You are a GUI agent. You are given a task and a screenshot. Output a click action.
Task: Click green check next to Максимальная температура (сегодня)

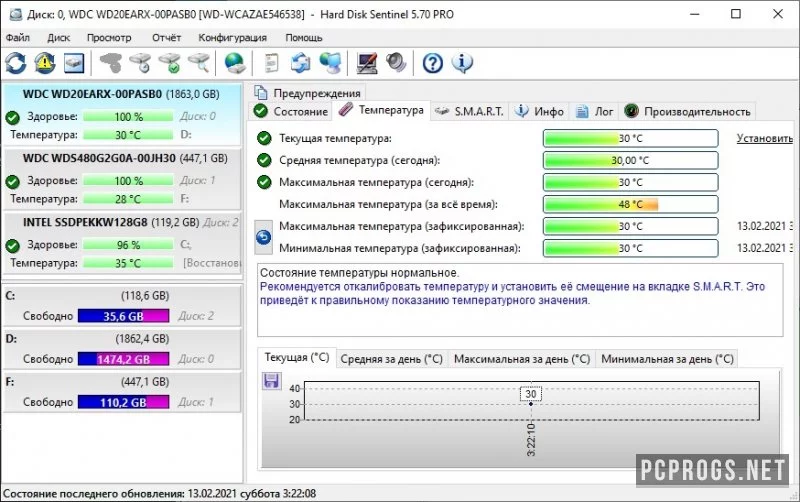tap(264, 182)
